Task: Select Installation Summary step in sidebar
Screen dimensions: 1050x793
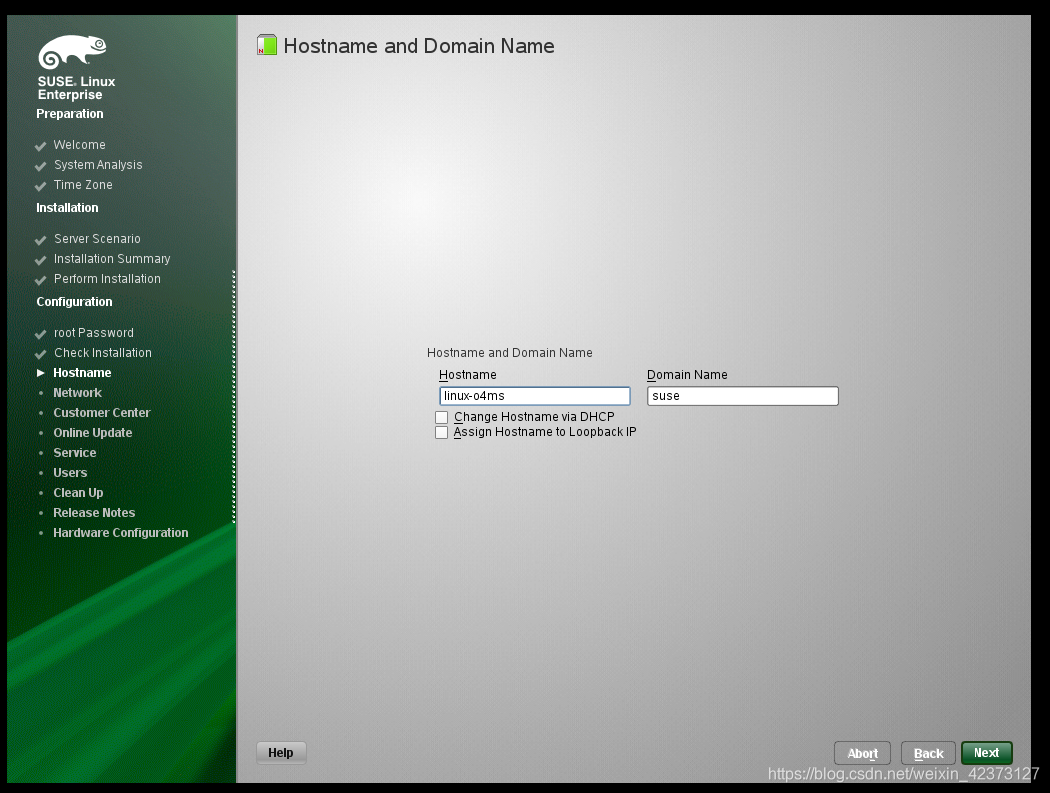Action: tap(112, 259)
